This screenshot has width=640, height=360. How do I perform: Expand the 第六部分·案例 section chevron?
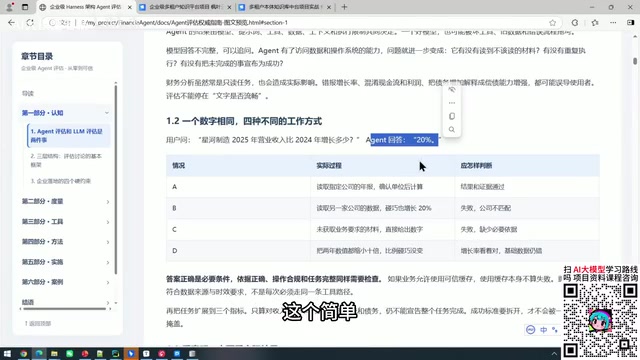108,282
